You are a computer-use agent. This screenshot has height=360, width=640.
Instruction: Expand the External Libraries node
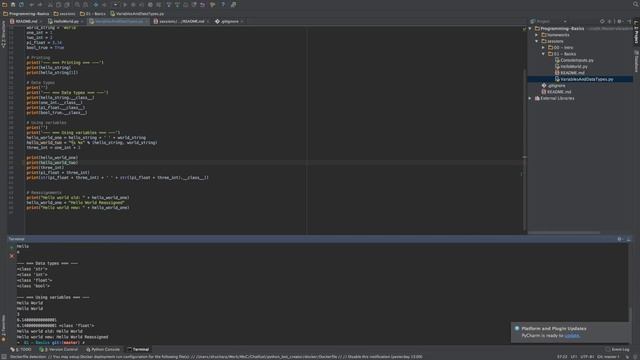point(530,98)
